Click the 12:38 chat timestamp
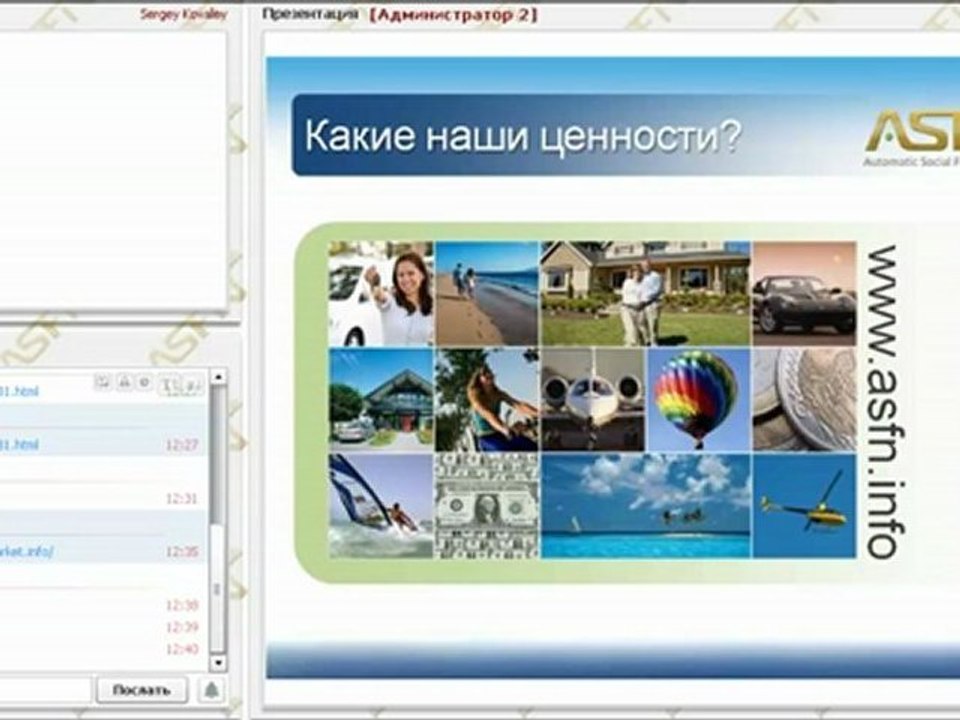This screenshot has width=960, height=720. click(182, 605)
